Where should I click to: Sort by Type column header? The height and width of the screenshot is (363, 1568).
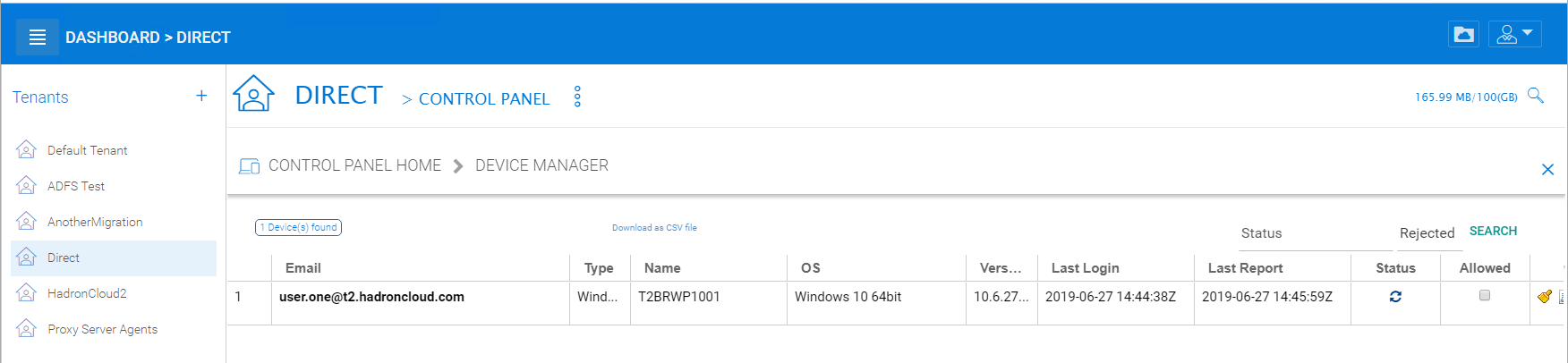coord(599,268)
